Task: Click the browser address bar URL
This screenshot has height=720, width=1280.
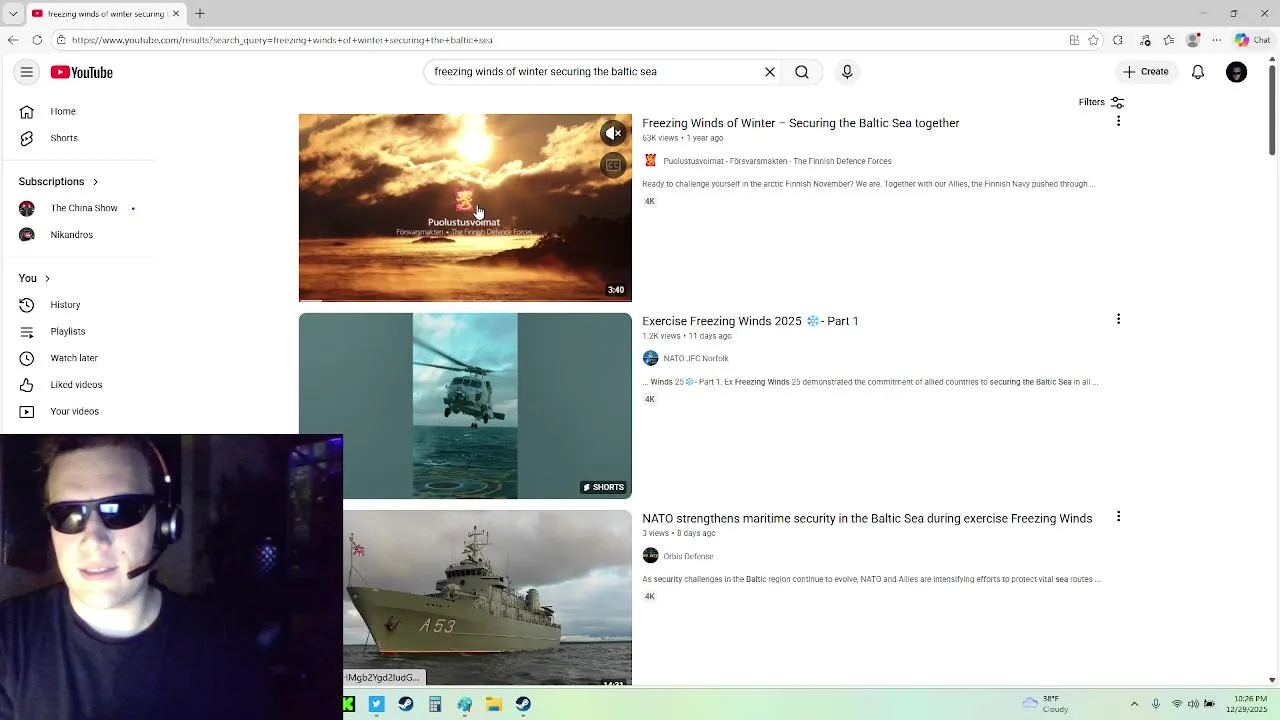Action: pyautogui.click(x=282, y=40)
